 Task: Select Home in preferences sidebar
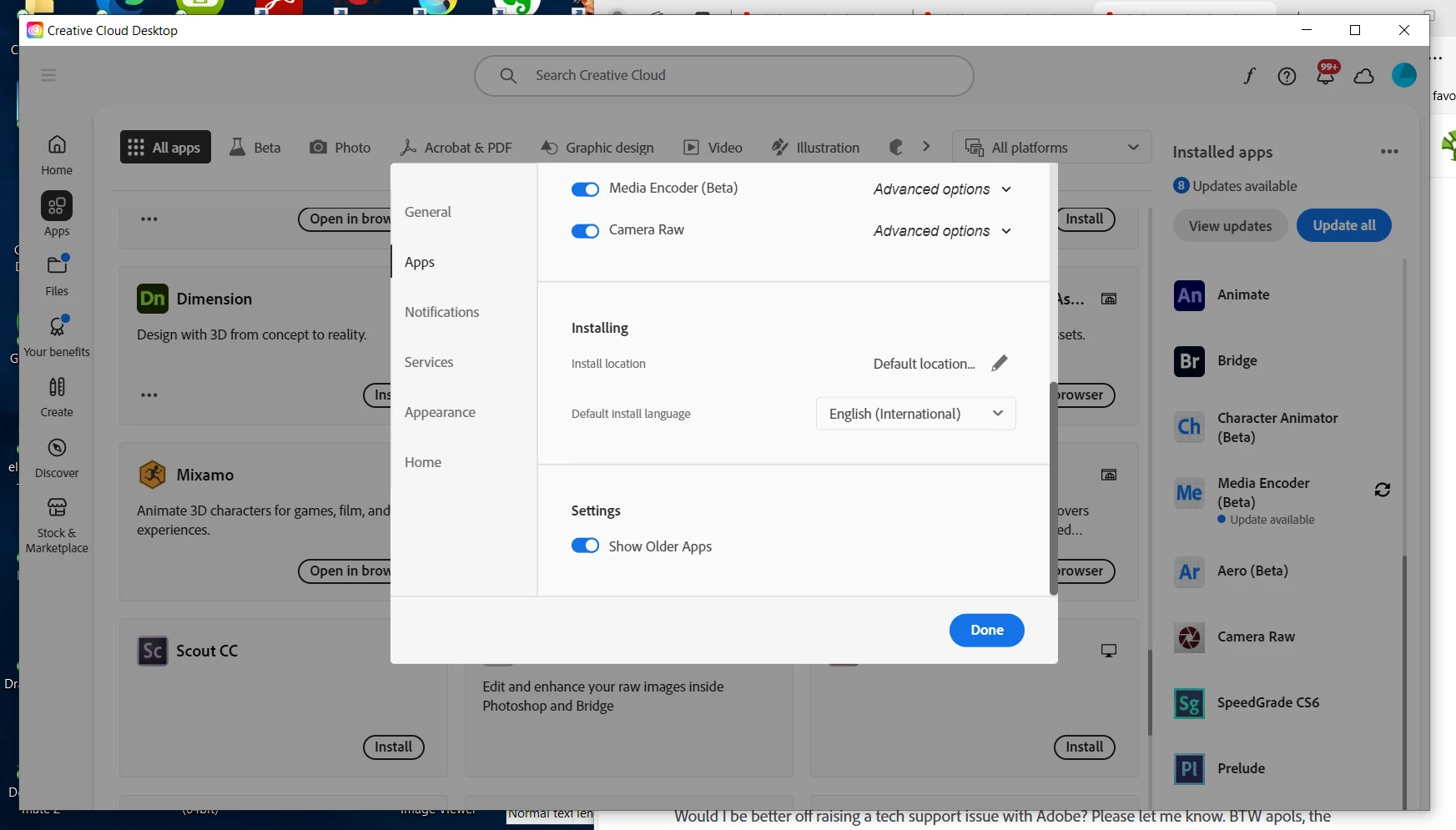[x=423, y=462]
